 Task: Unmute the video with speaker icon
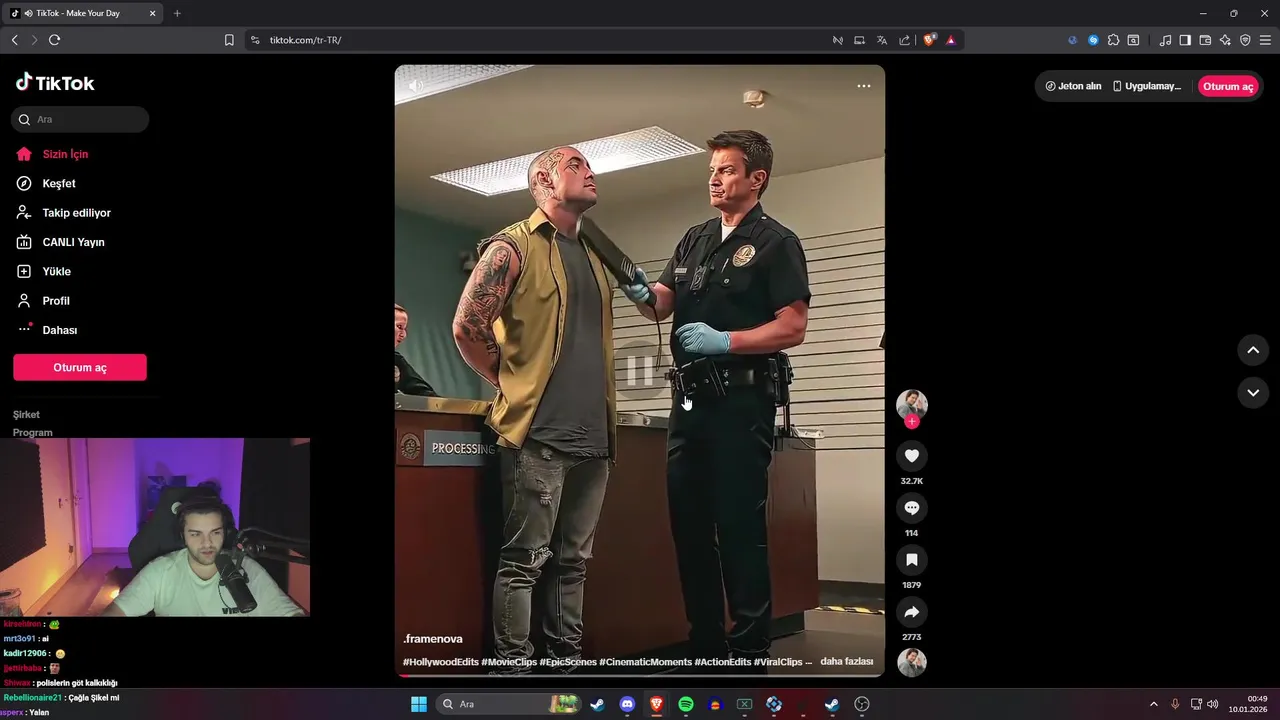(416, 86)
